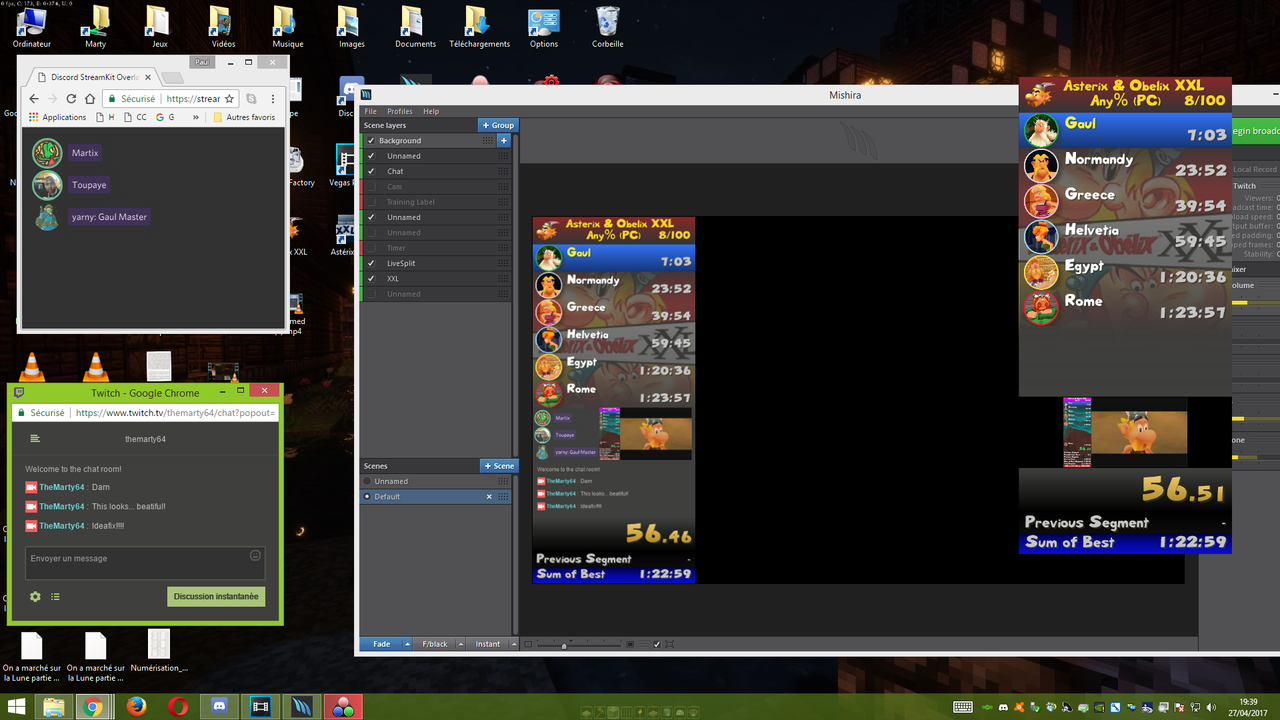1280x720 pixels.
Task: Open the Chrome three-dot menu
Action: pos(271,99)
